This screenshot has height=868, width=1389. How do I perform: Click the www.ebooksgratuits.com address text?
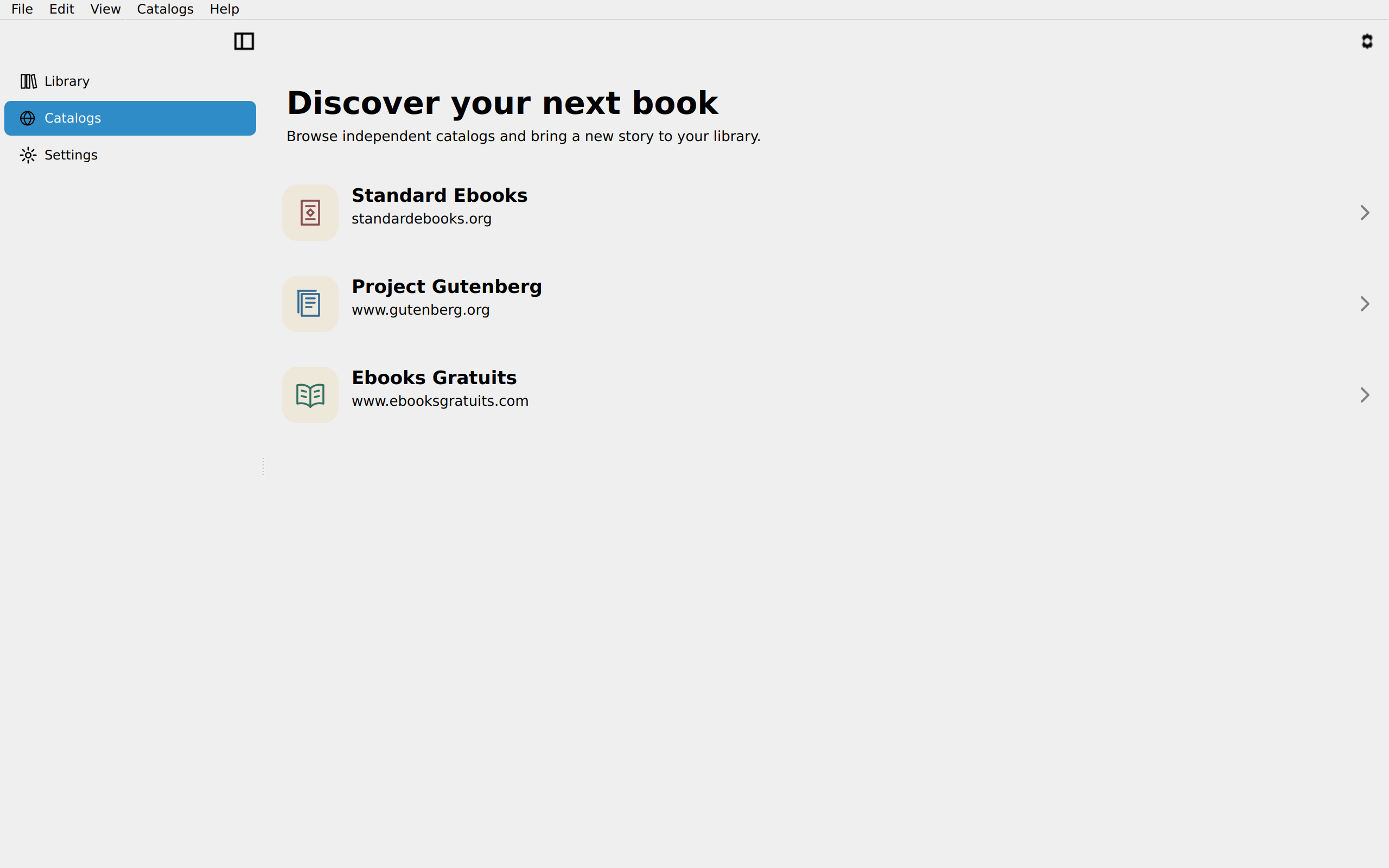[x=439, y=401]
